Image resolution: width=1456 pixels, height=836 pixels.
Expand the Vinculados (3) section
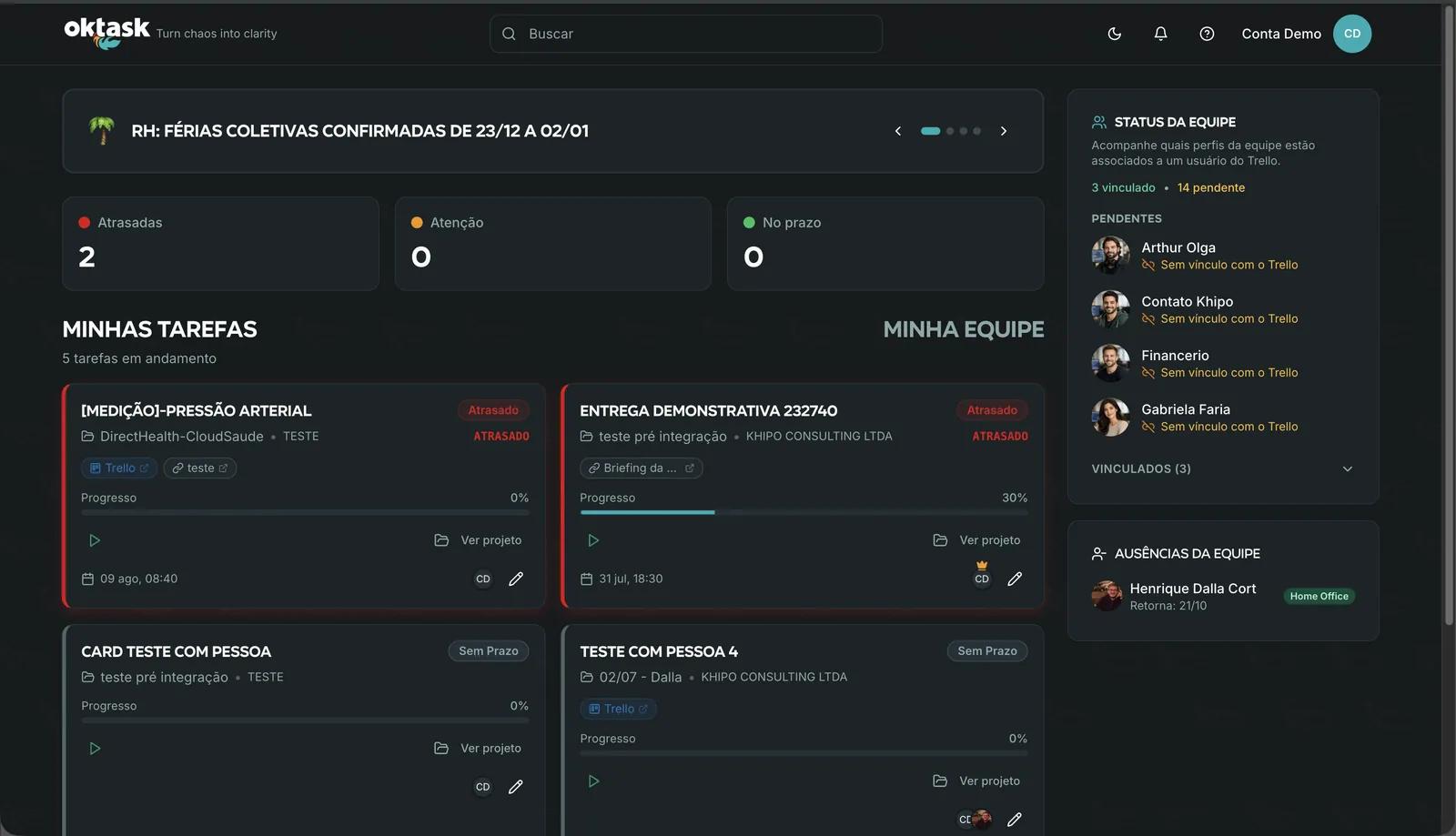[1222, 469]
